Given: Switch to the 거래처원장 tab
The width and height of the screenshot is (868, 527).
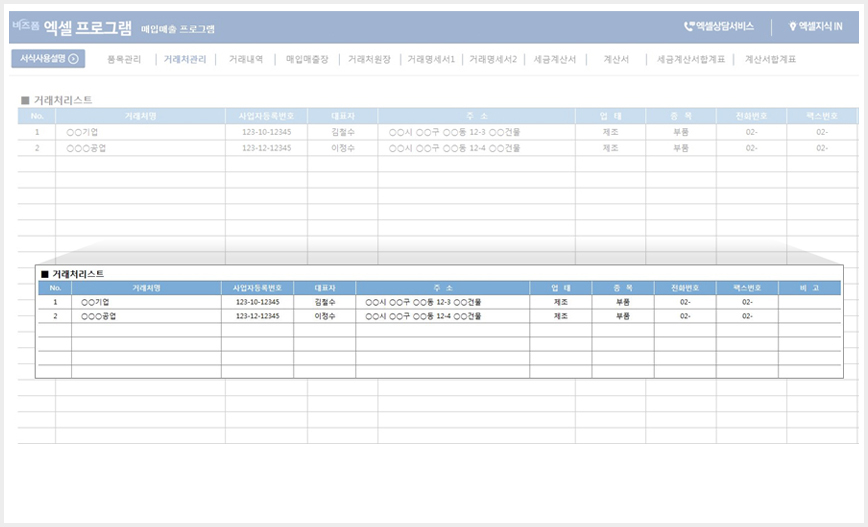Looking at the screenshot, I should point(369,59).
